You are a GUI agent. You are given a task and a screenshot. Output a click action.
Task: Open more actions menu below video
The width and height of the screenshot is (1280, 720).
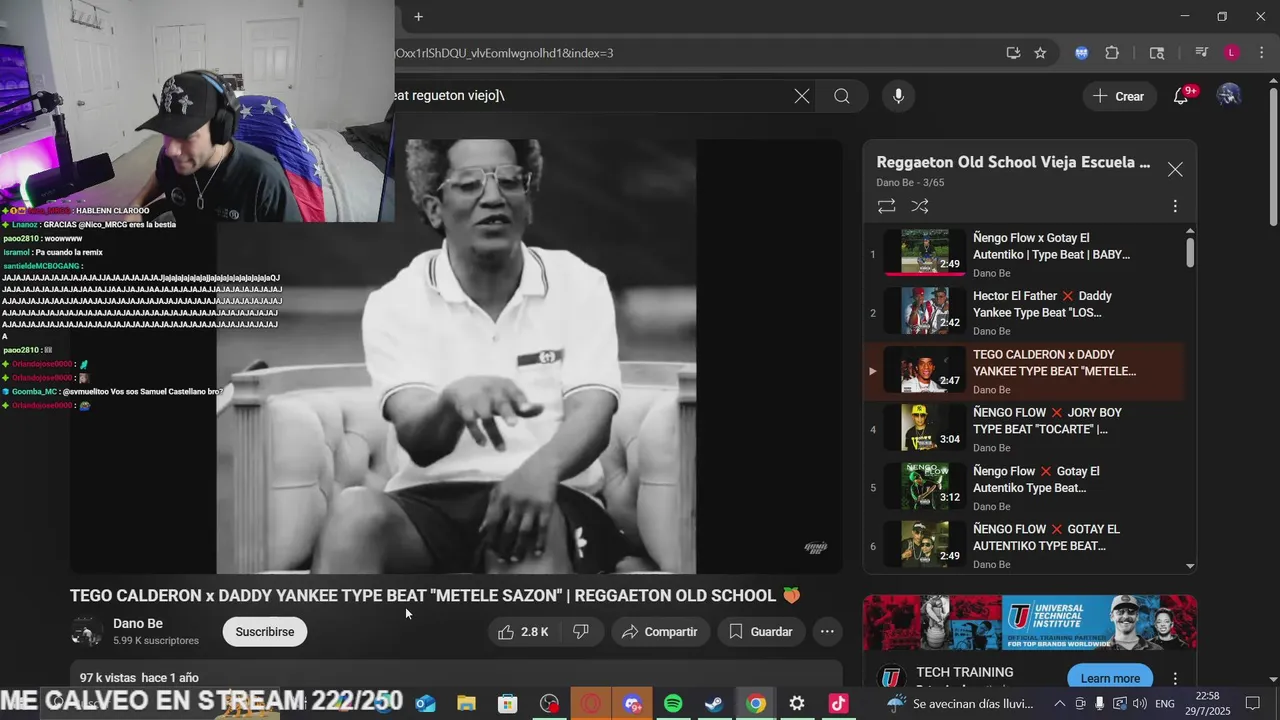point(827,632)
